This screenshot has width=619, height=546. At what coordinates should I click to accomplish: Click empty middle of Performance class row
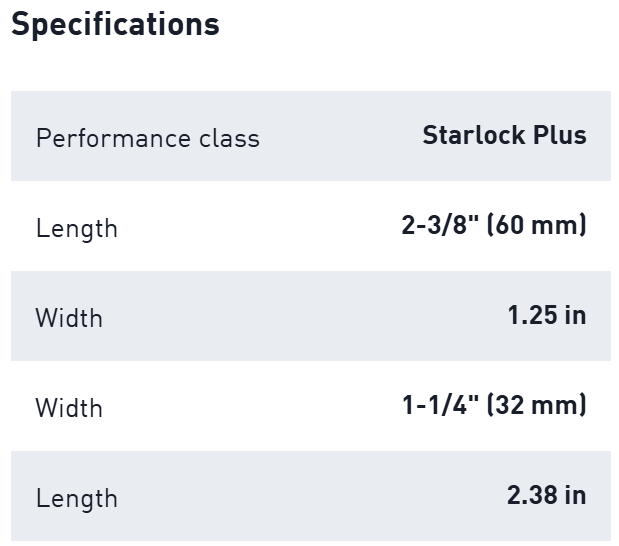[340, 136]
